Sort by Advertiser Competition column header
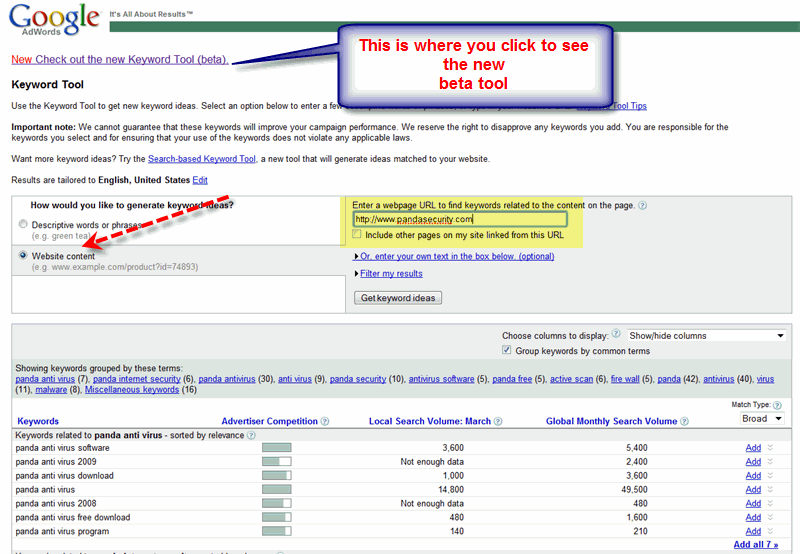800x554 pixels. pos(269,421)
